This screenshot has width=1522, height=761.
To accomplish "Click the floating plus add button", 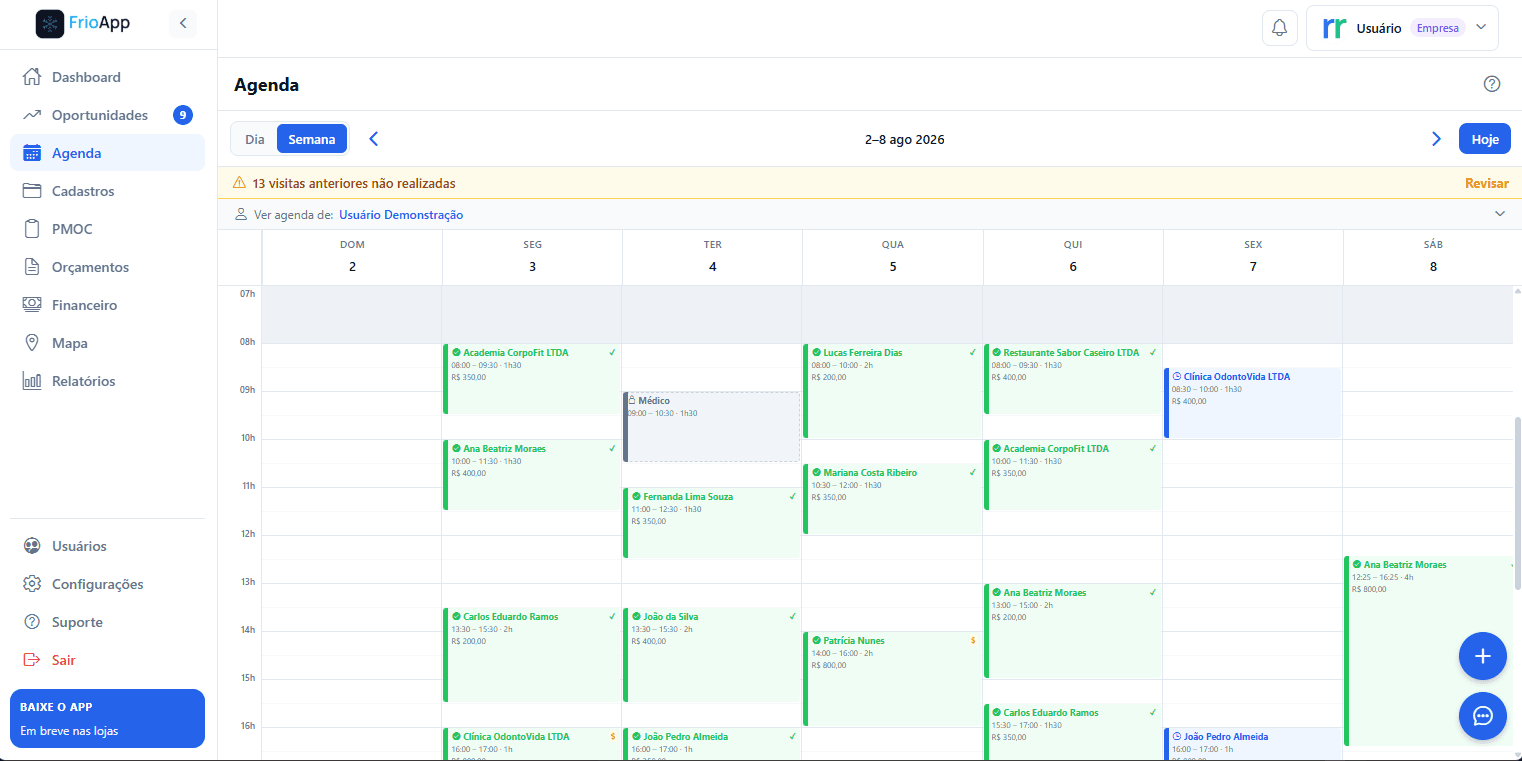I will pos(1483,656).
